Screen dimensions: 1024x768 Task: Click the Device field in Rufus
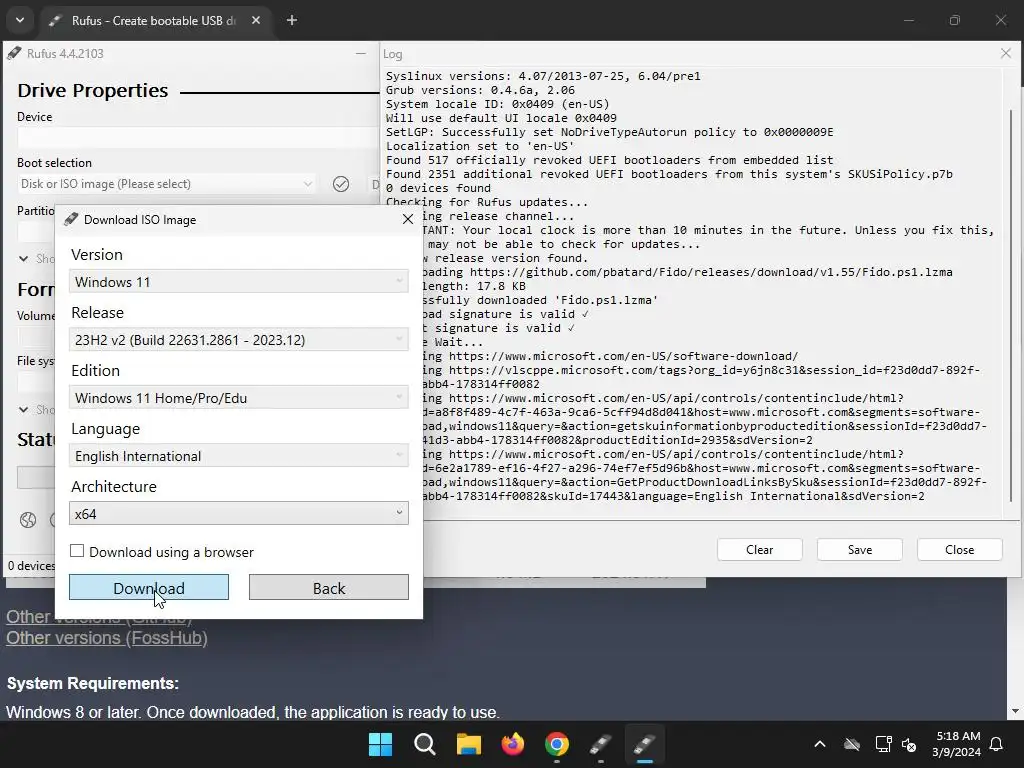198,138
